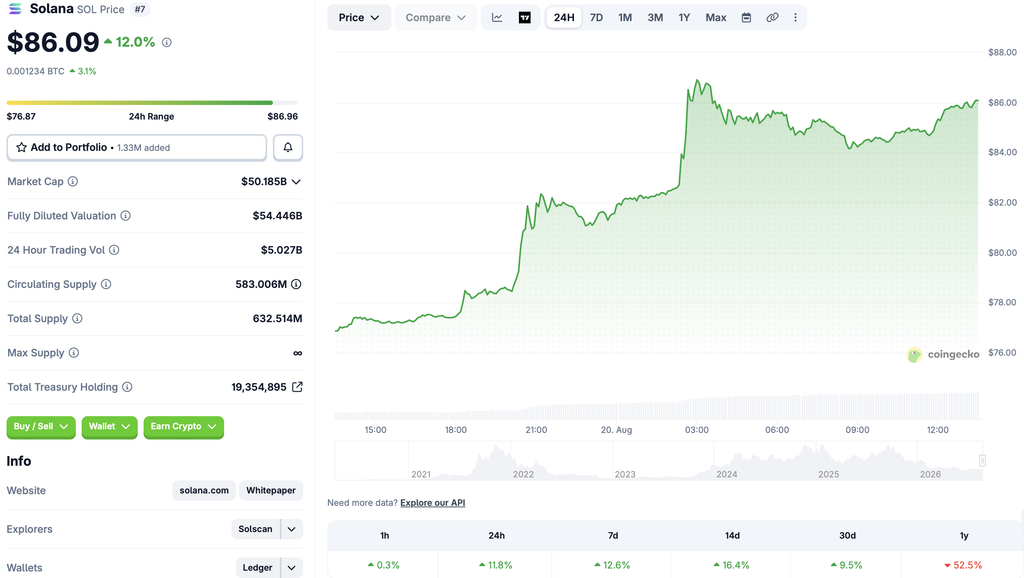The width and height of the screenshot is (1024, 578).
Task: Open the Total Supply info icon
Action: [77, 319]
